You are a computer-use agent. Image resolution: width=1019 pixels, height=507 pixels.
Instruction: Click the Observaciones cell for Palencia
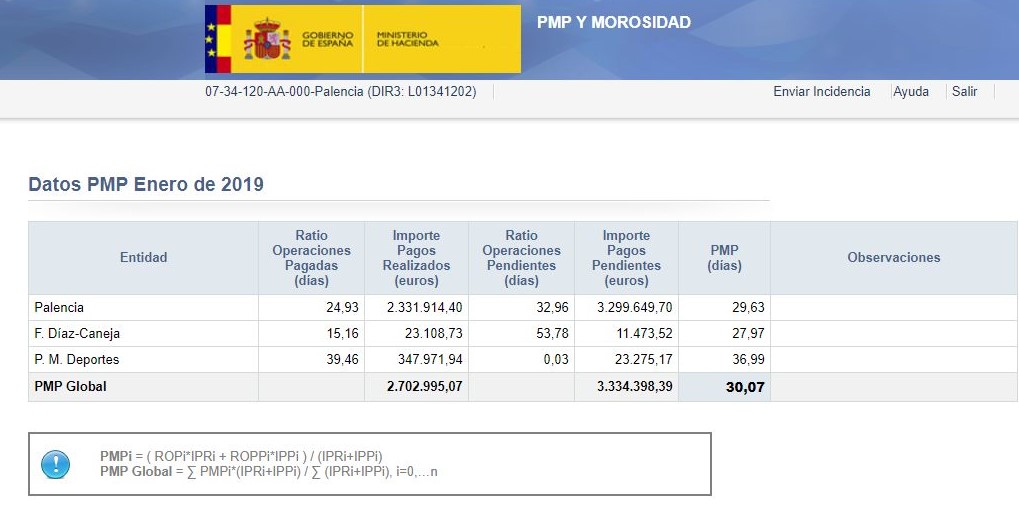click(x=893, y=307)
